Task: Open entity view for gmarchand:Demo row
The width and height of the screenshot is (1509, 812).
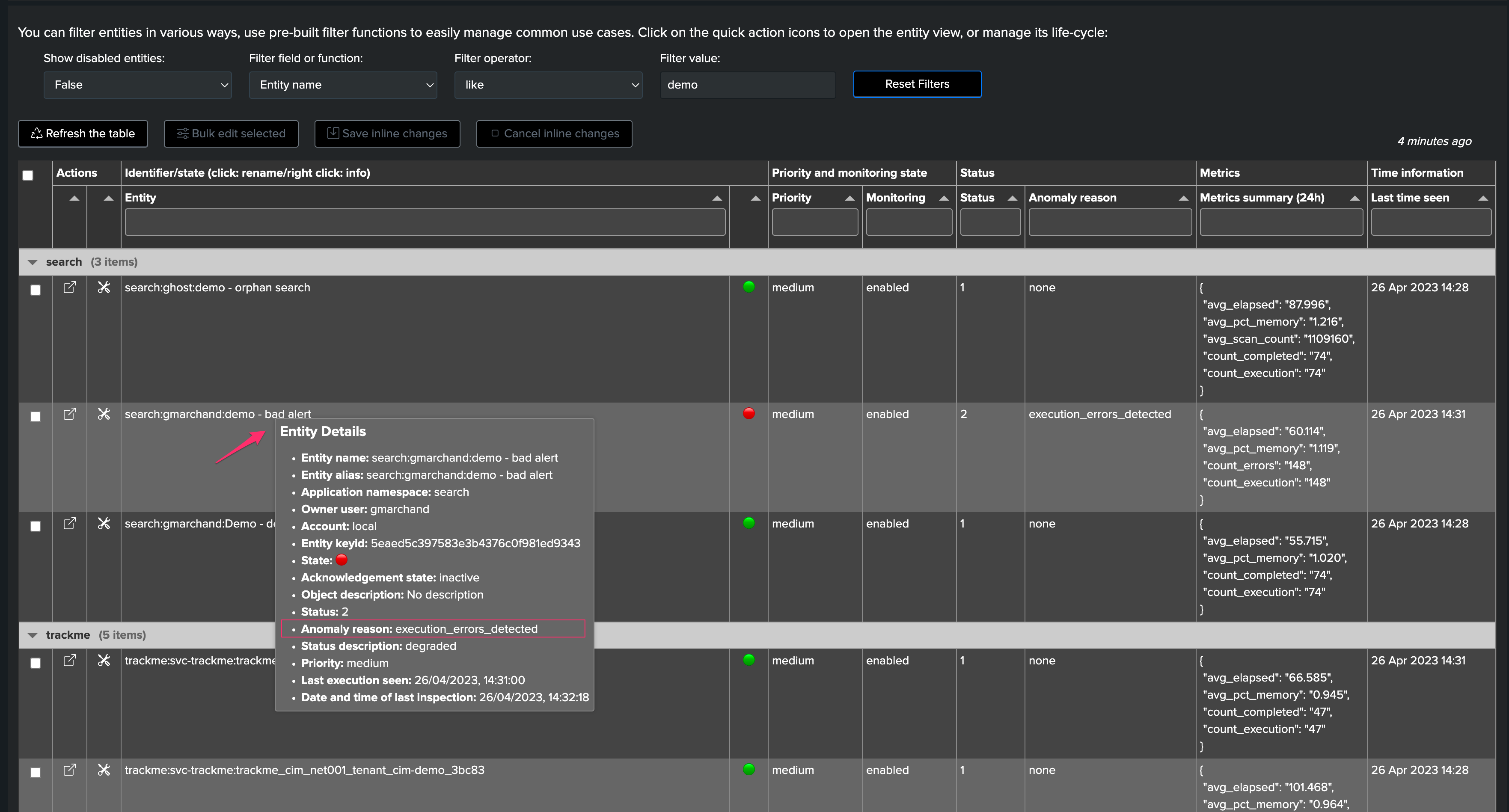Action: click(x=69, y=523)
